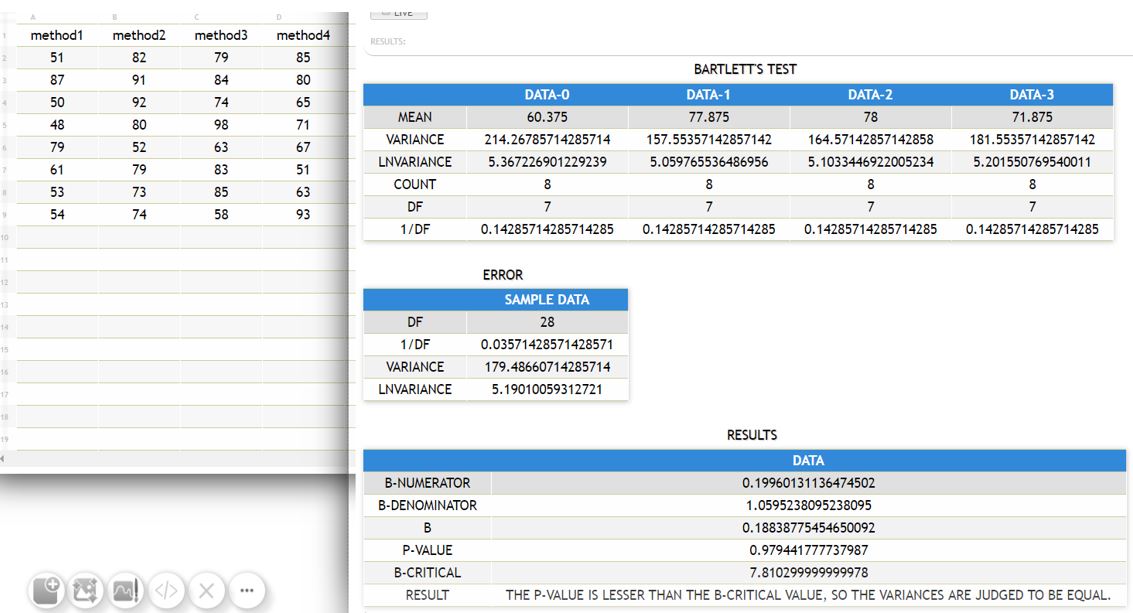Screen dimensions: 1133x613
Task: Open the three-dots more options button
Action: click(247, 590)
